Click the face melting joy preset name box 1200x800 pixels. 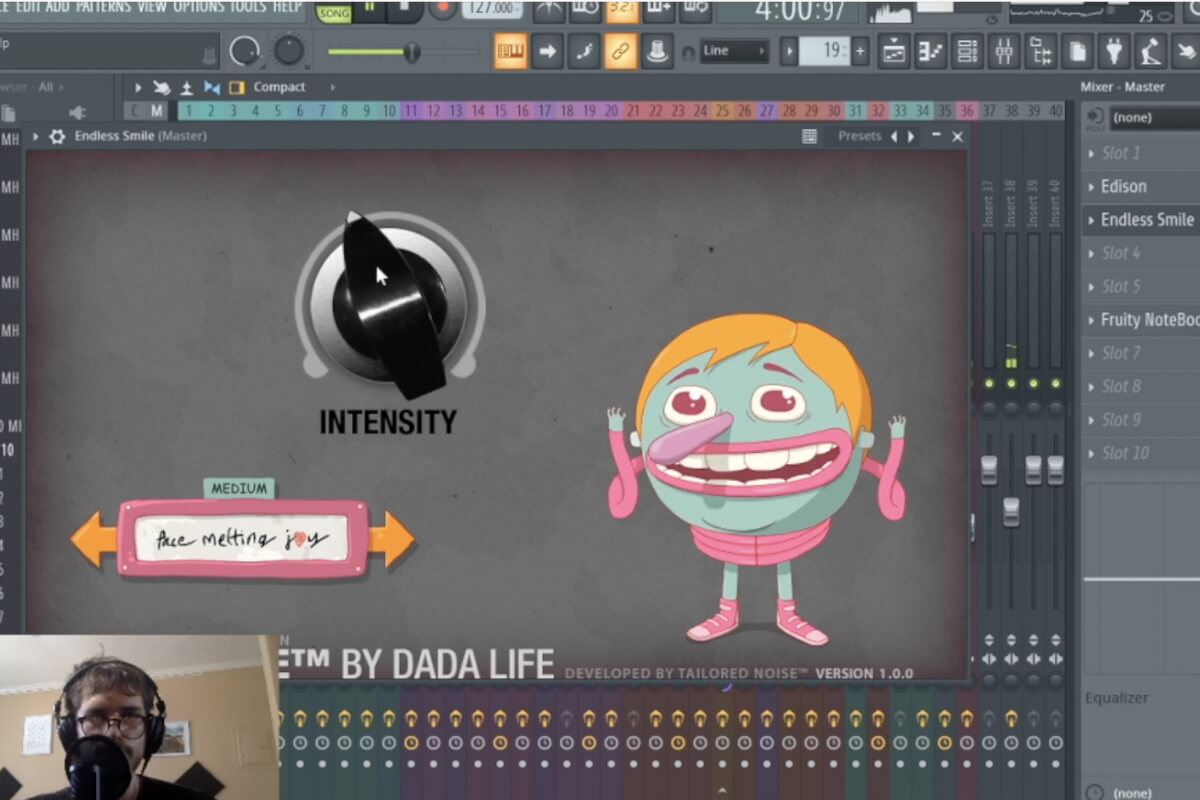pos(243,539)
